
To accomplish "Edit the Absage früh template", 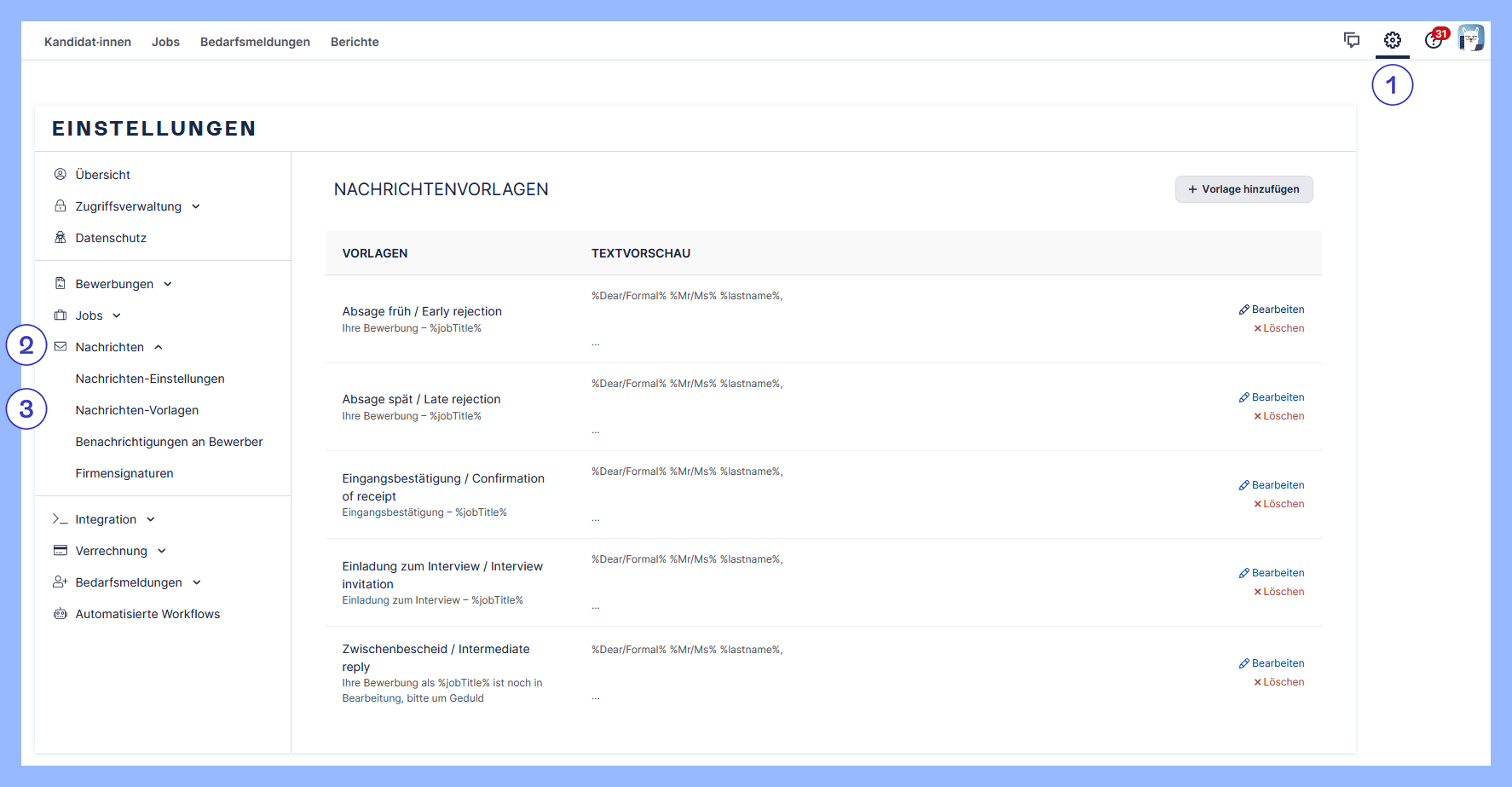I will pos(1272,310).
